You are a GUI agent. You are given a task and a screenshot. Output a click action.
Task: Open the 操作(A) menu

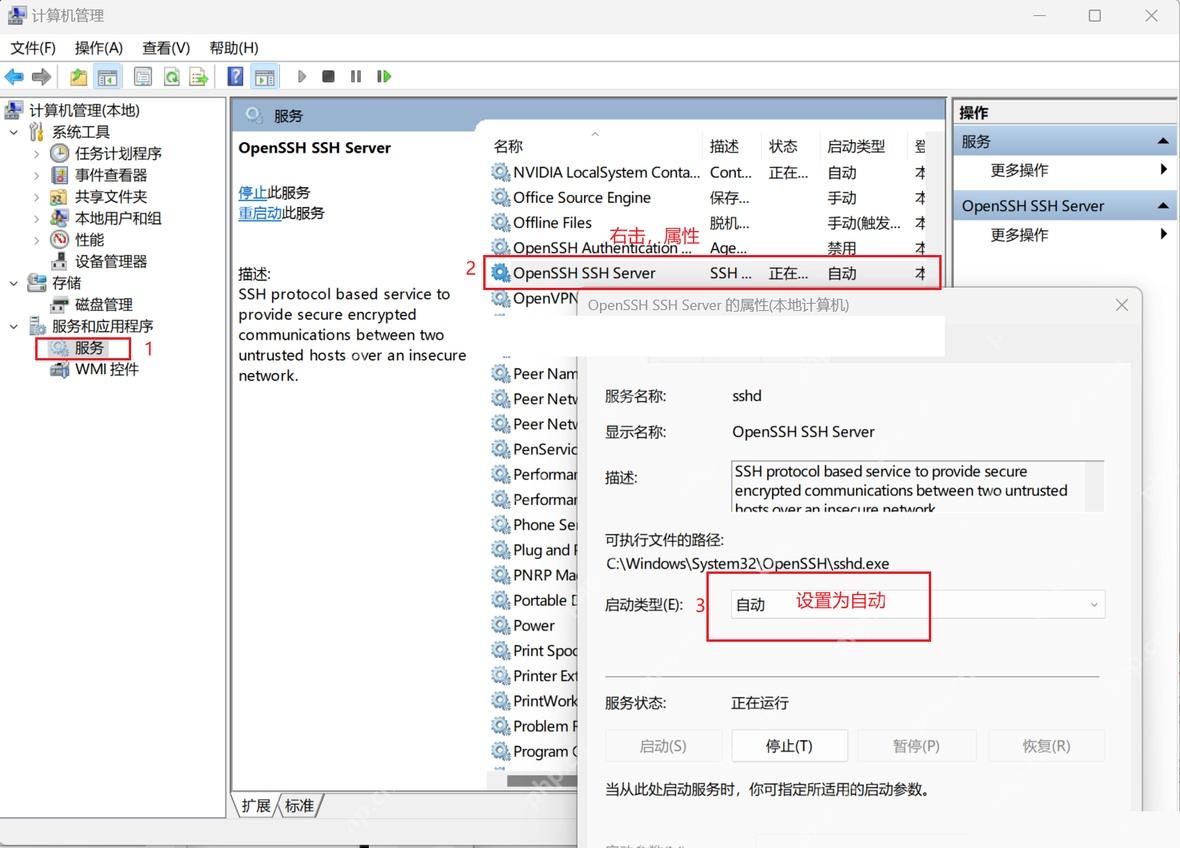(99, 48)
